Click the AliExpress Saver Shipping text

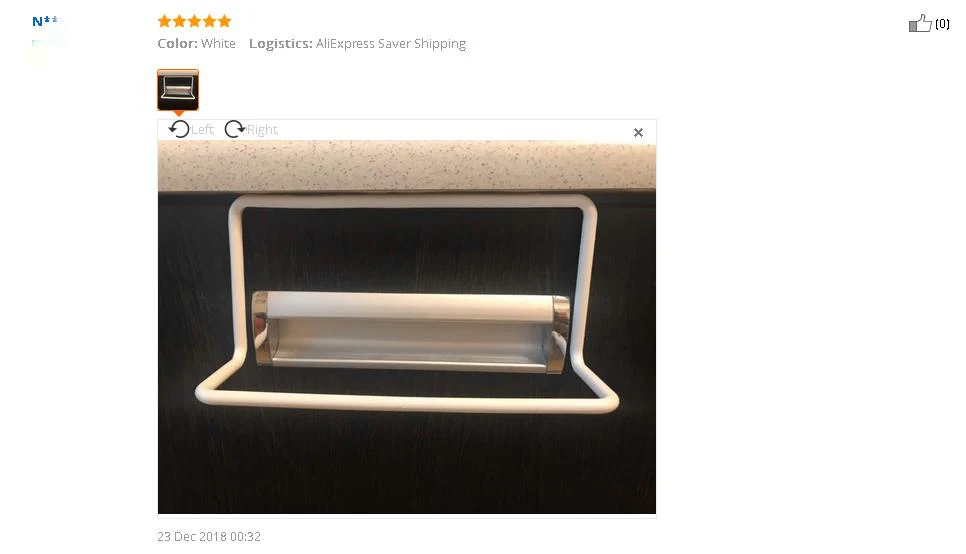pos(391,44)
